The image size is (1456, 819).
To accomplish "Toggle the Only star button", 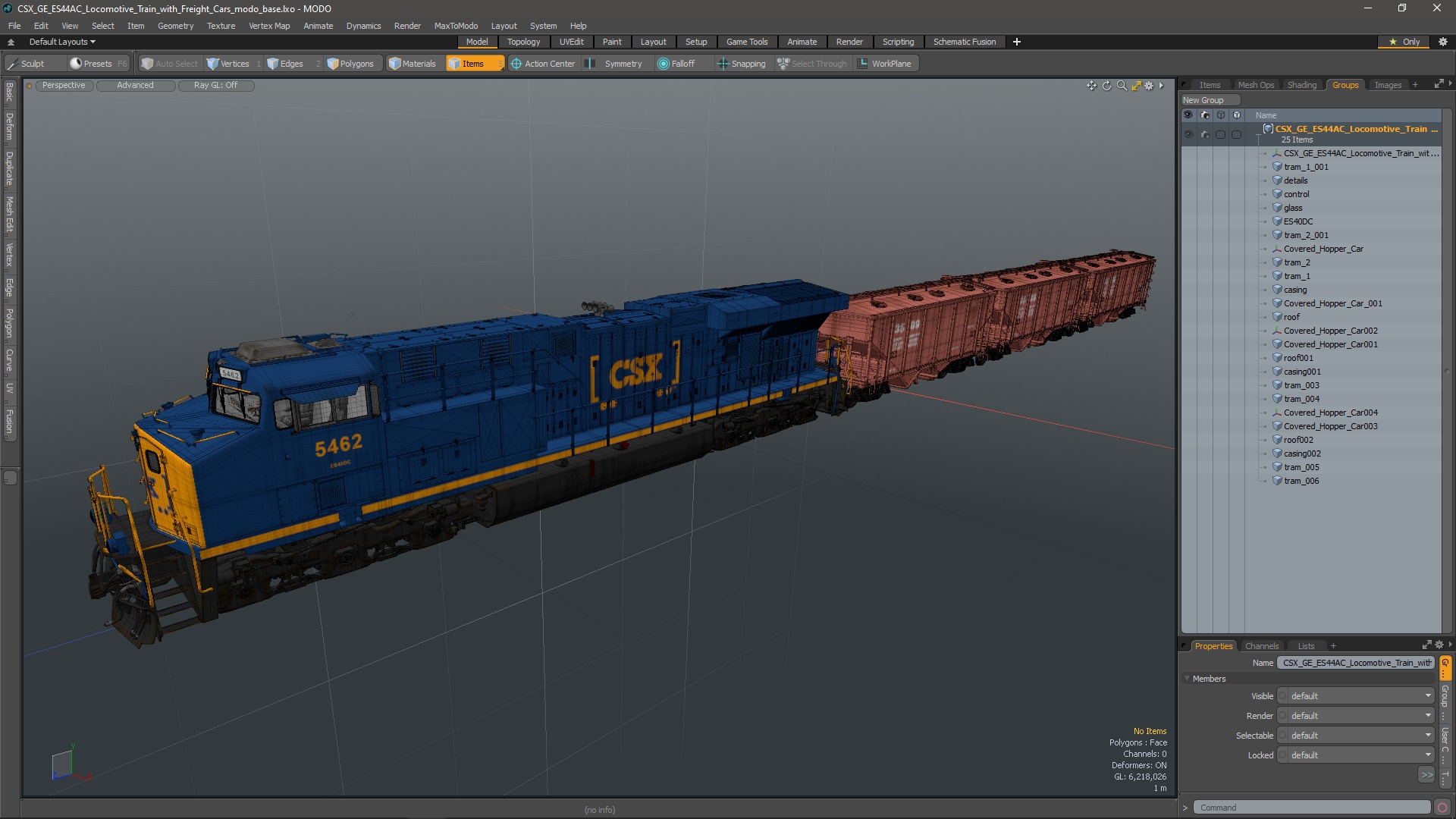I will click(1404, 42).
